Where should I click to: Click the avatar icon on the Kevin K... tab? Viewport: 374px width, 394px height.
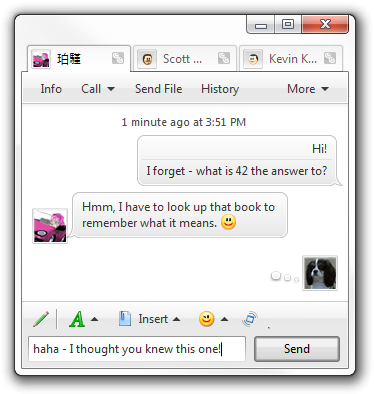pos(253,59)
